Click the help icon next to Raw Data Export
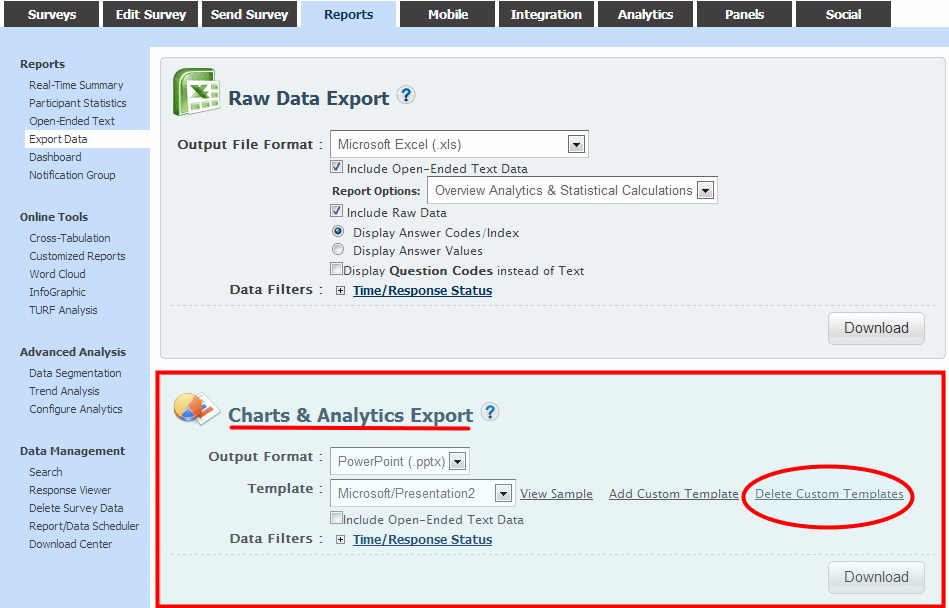This screenshot has height=608, width=949. click(x=405, y=96)
